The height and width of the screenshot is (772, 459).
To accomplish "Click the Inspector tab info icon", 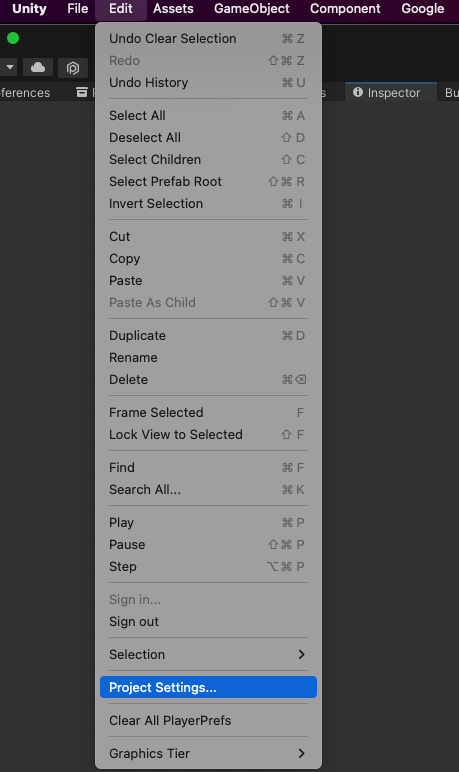I will coord(358,92).
